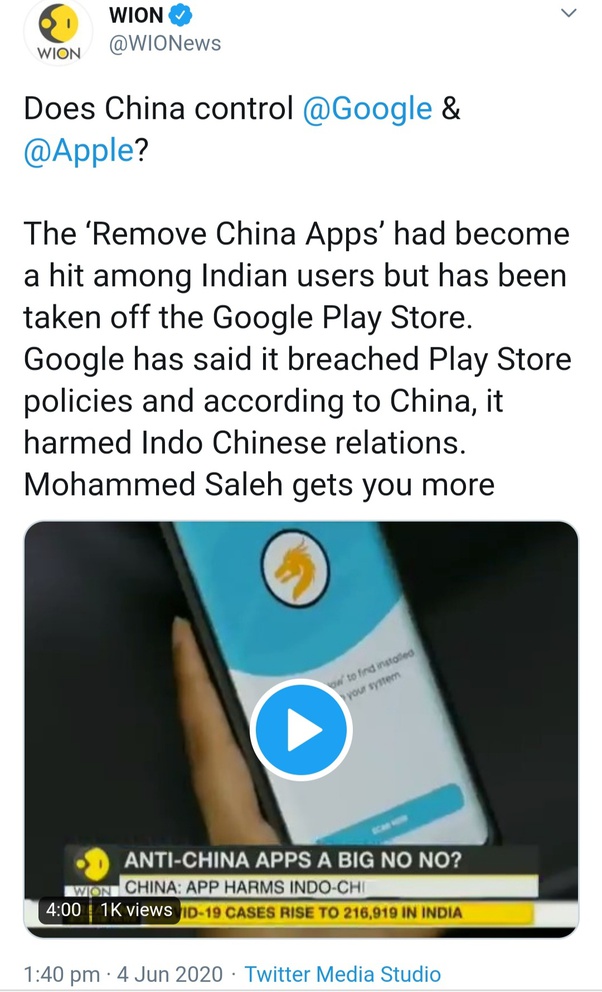Screen dimensions: 602x992
Task: Click the WION logo in the video banner
Action: [92, 865]
